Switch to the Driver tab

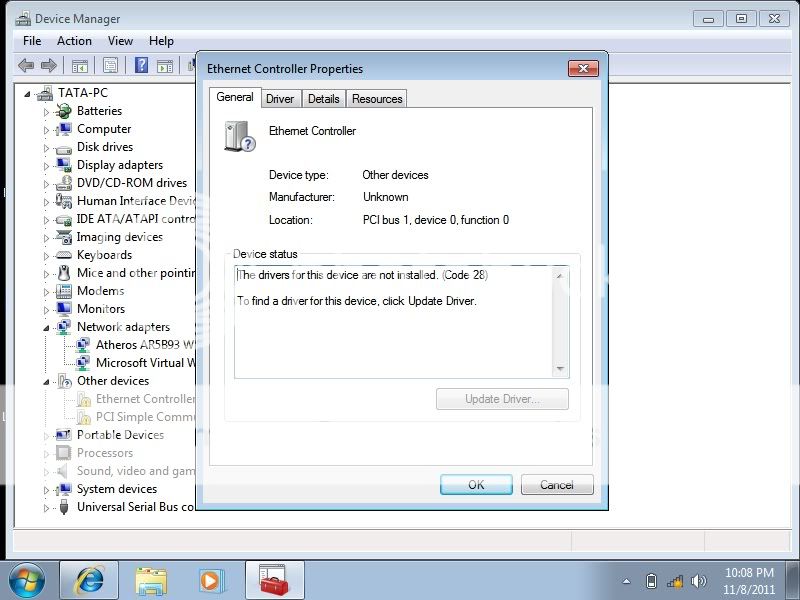(280, 98)
